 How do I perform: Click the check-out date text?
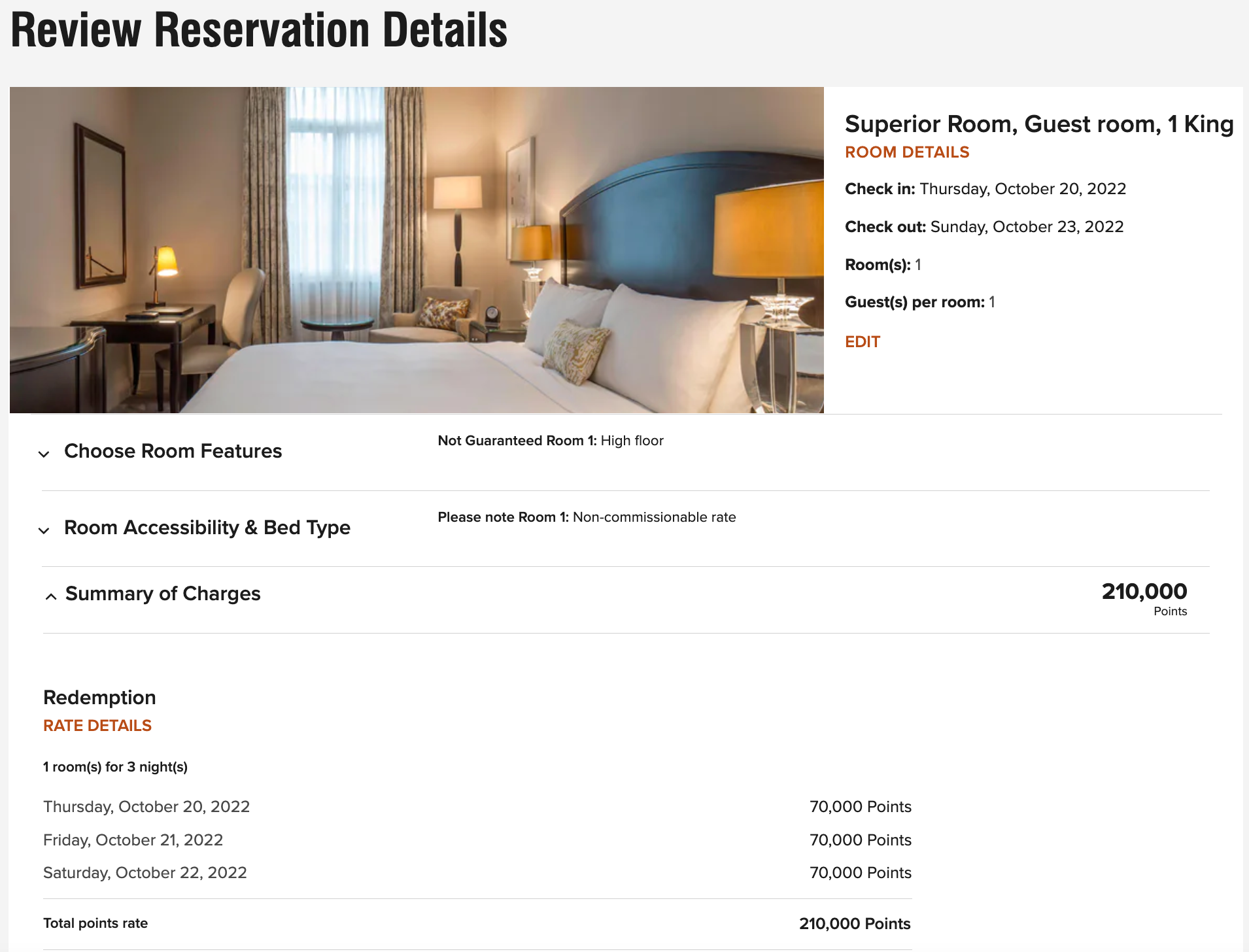[x=1026, y=227]
